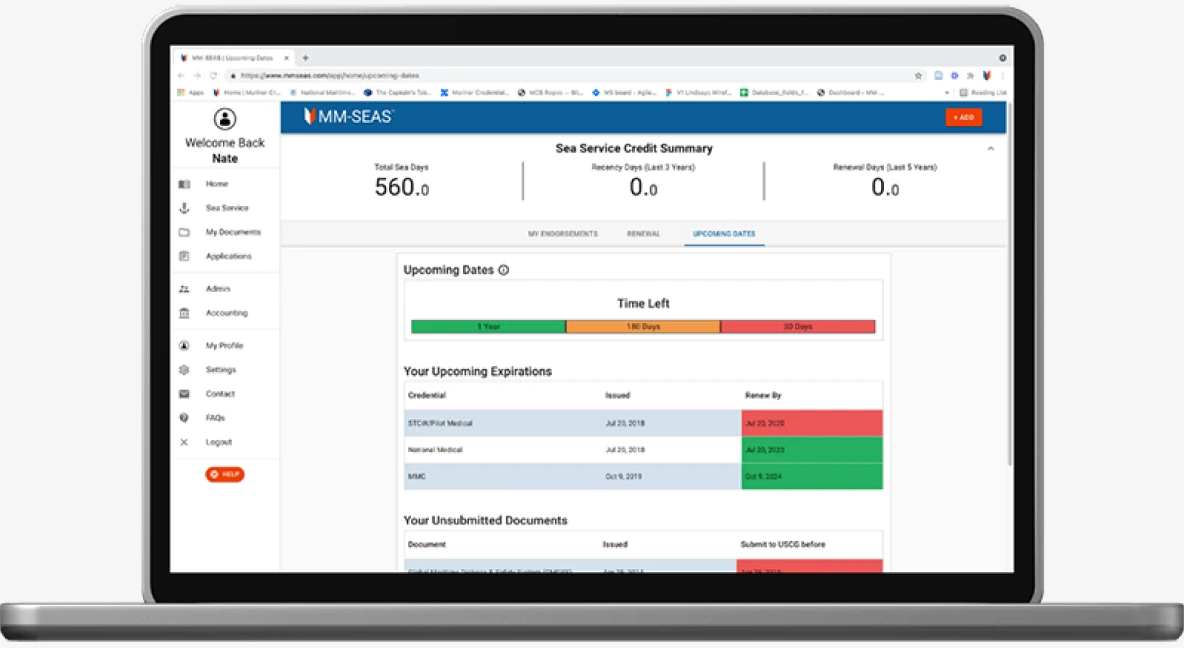Click the Logout X icon
This screenshot has height=648, width=1184.
[184, 442]
